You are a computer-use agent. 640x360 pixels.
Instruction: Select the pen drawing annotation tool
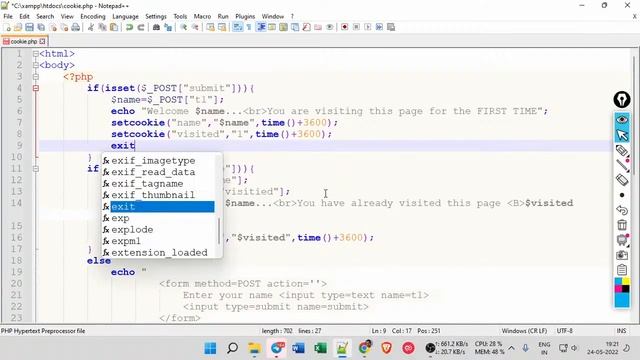pyautogui.click(x=622, y=165)
